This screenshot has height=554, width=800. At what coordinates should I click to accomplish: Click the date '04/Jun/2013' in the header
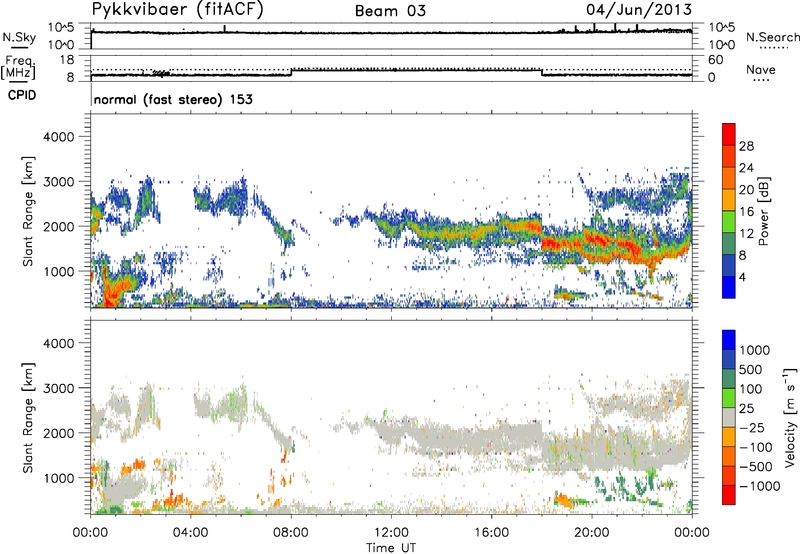[639, 10]
